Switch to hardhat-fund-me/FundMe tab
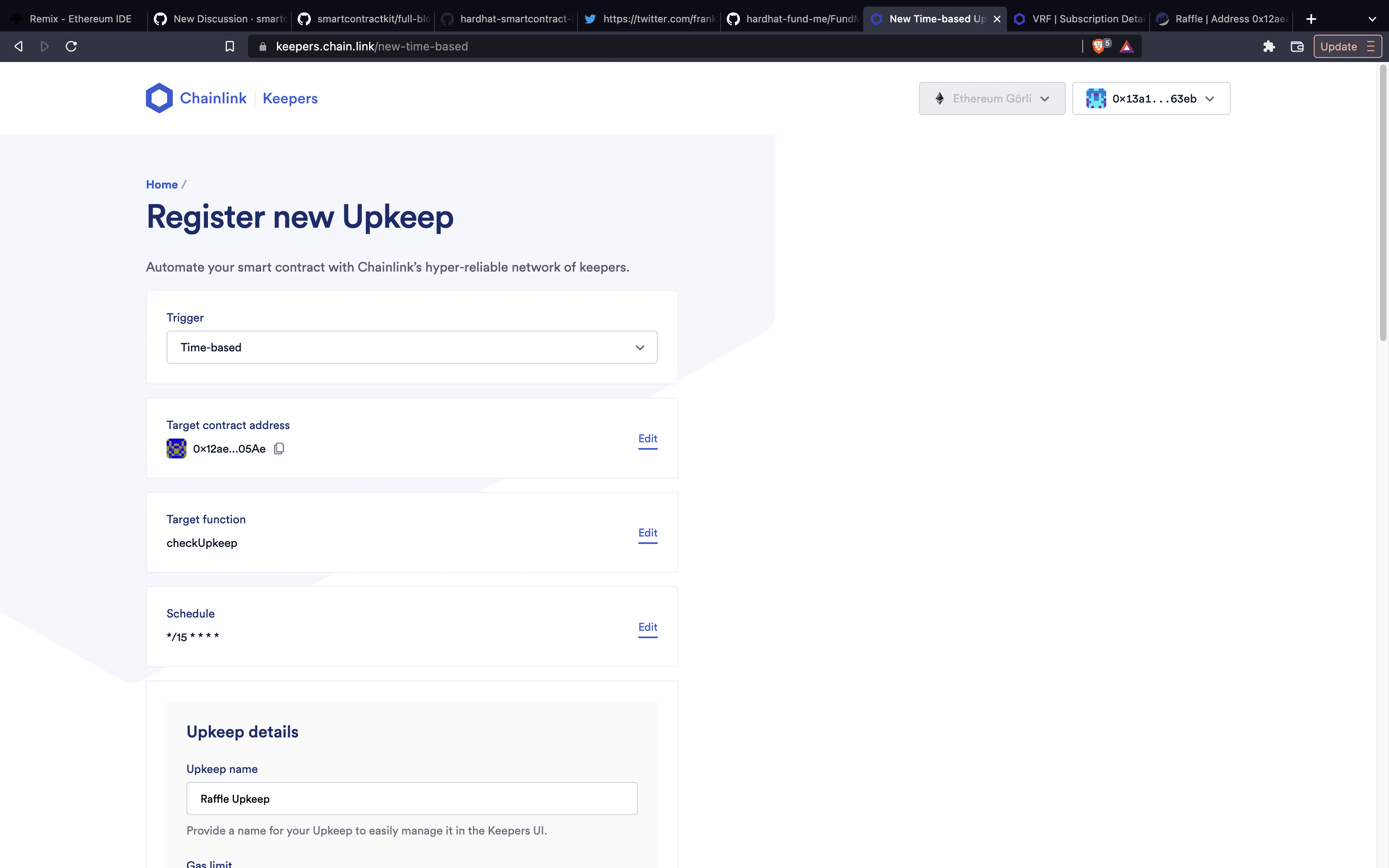 [x=792, y=19]
